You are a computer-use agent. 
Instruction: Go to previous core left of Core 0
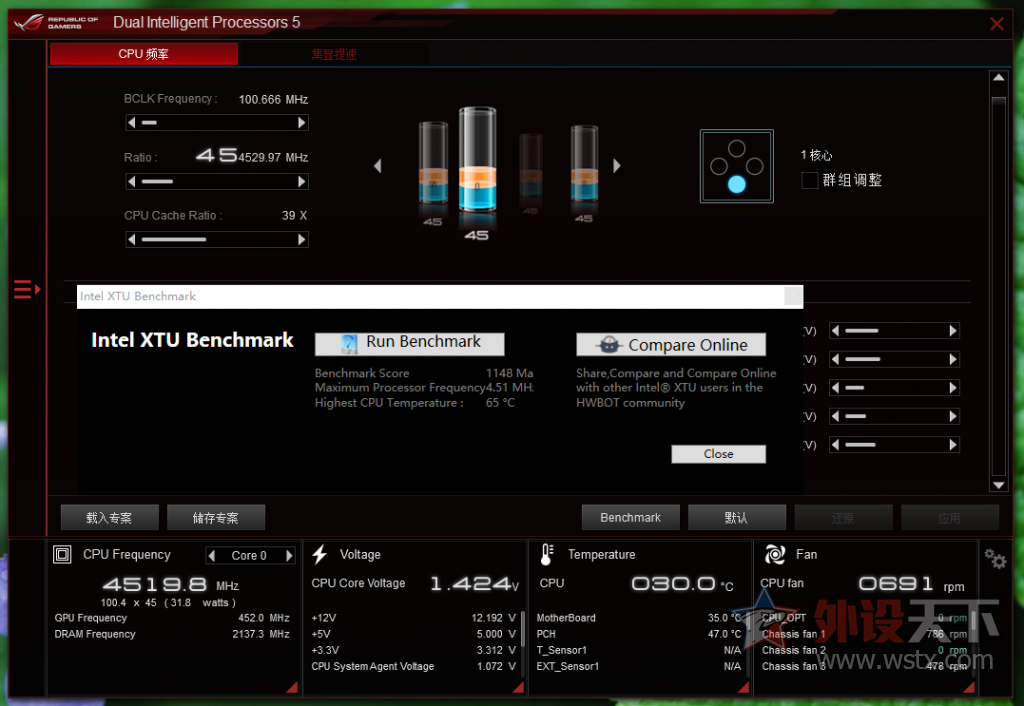212,555
